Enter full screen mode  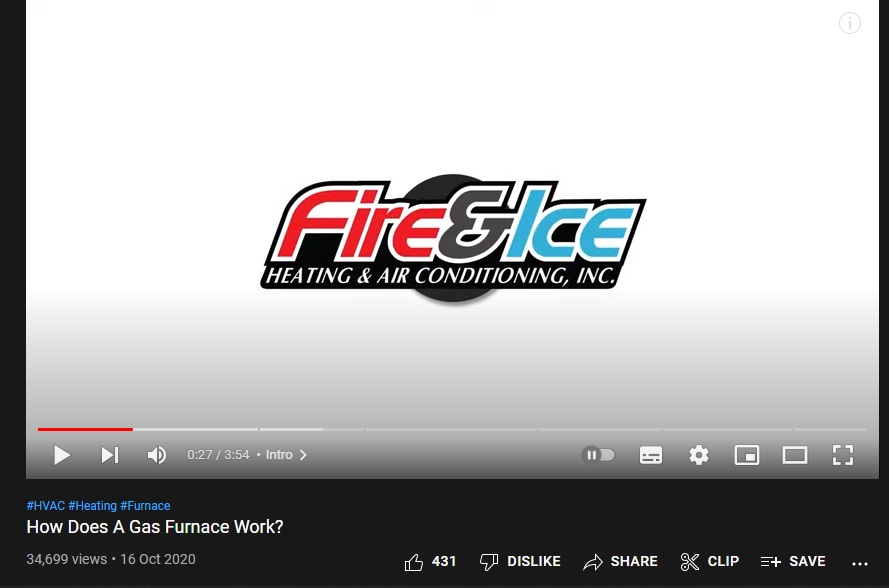click(843, 455)
